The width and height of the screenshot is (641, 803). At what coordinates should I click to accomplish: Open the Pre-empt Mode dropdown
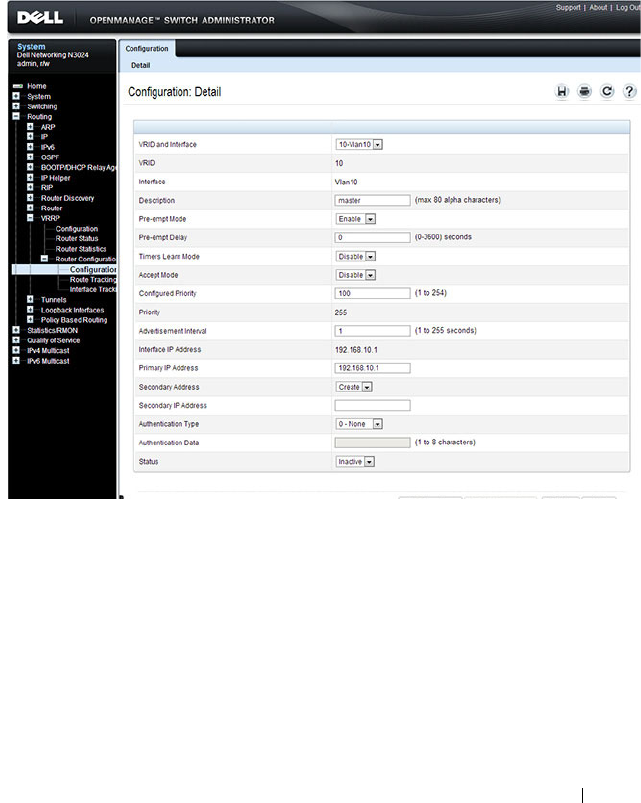point(355,219)
